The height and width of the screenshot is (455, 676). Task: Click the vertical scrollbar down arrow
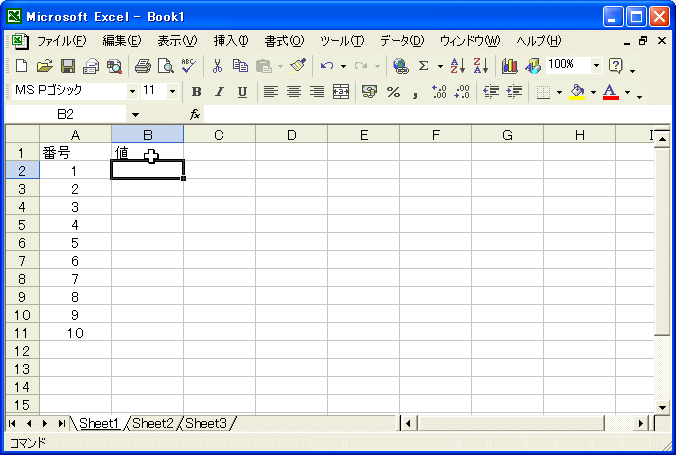tap(662, 407)
